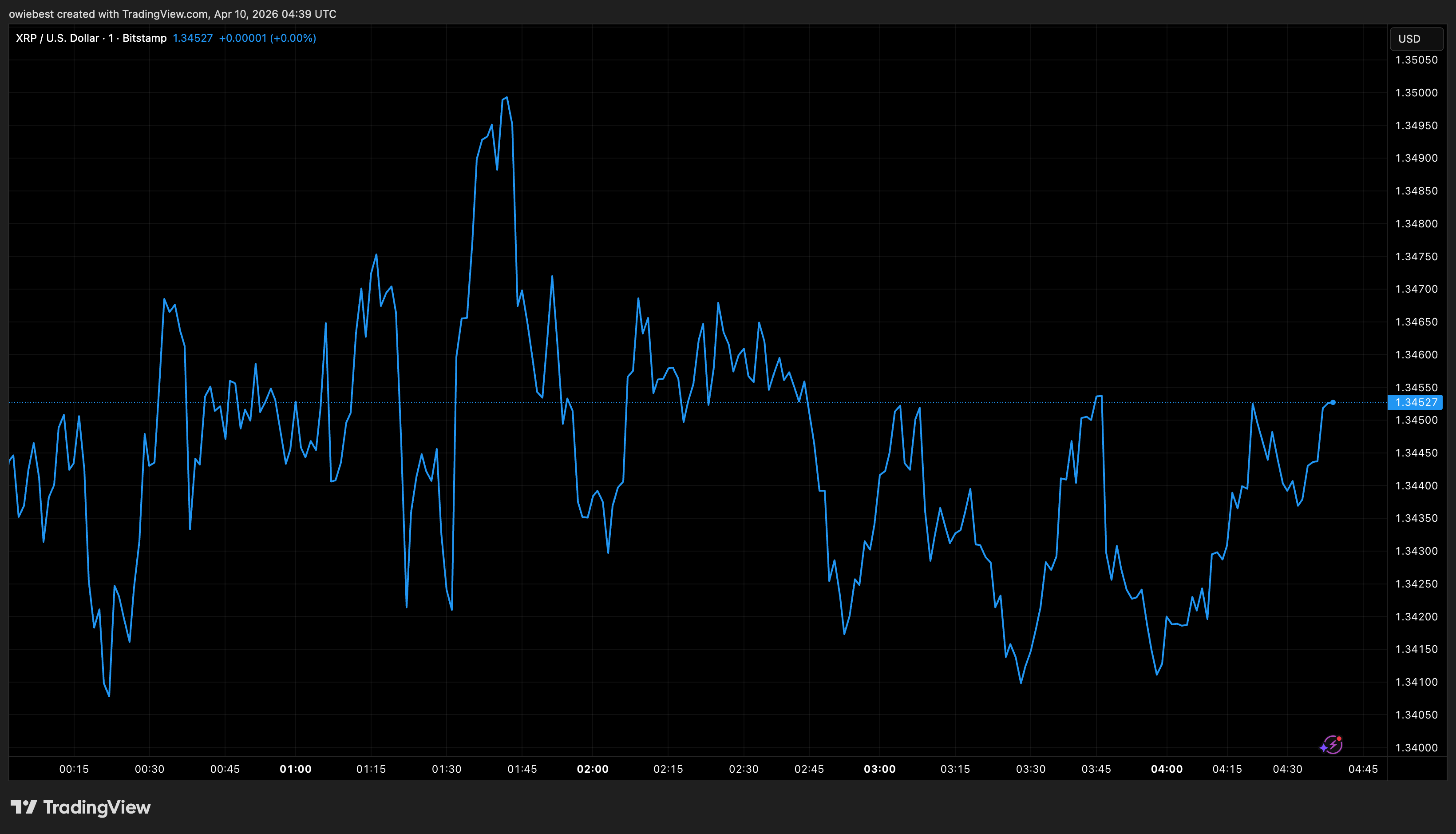
Task: Click the owiebest created with TradingView.com header
Action: (172, 14)
